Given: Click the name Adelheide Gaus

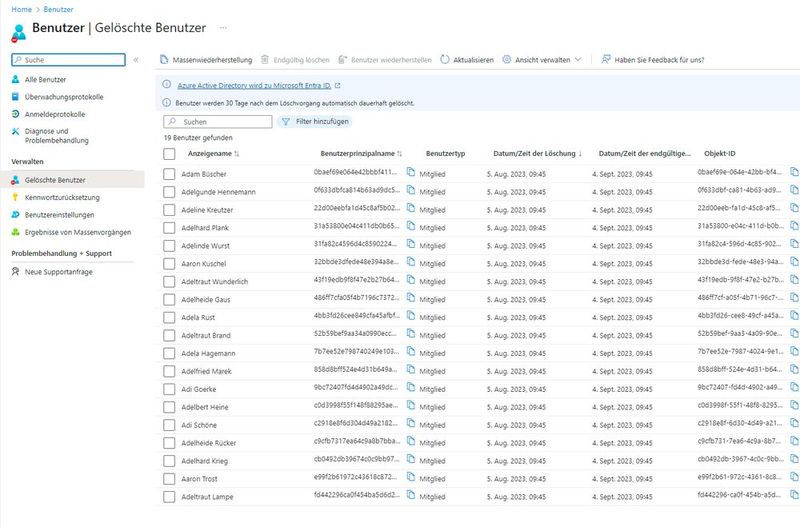Looking at the screenshot, I should coord(206,299).
